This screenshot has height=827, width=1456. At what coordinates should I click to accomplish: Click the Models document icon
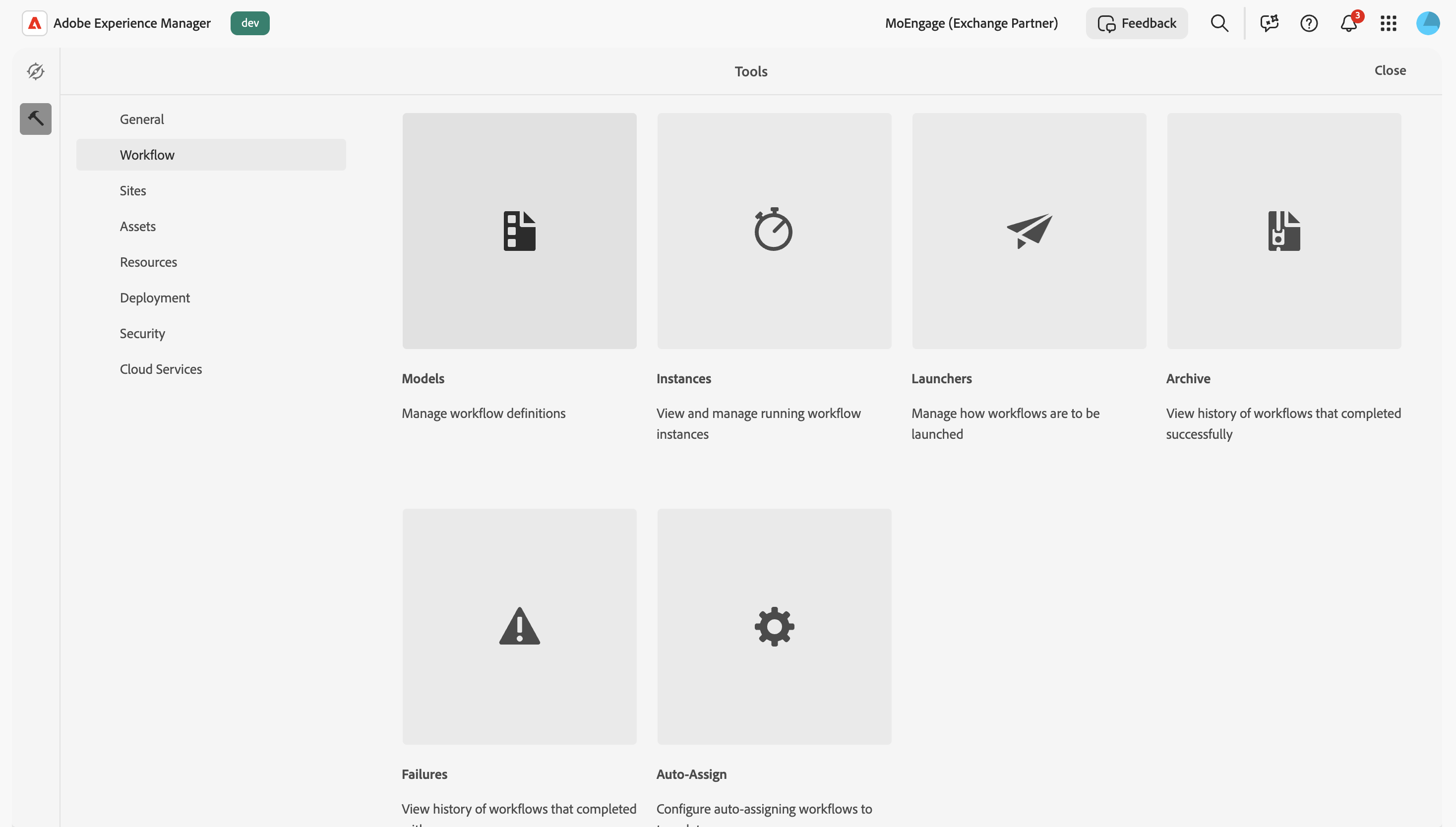pos(519,231)
